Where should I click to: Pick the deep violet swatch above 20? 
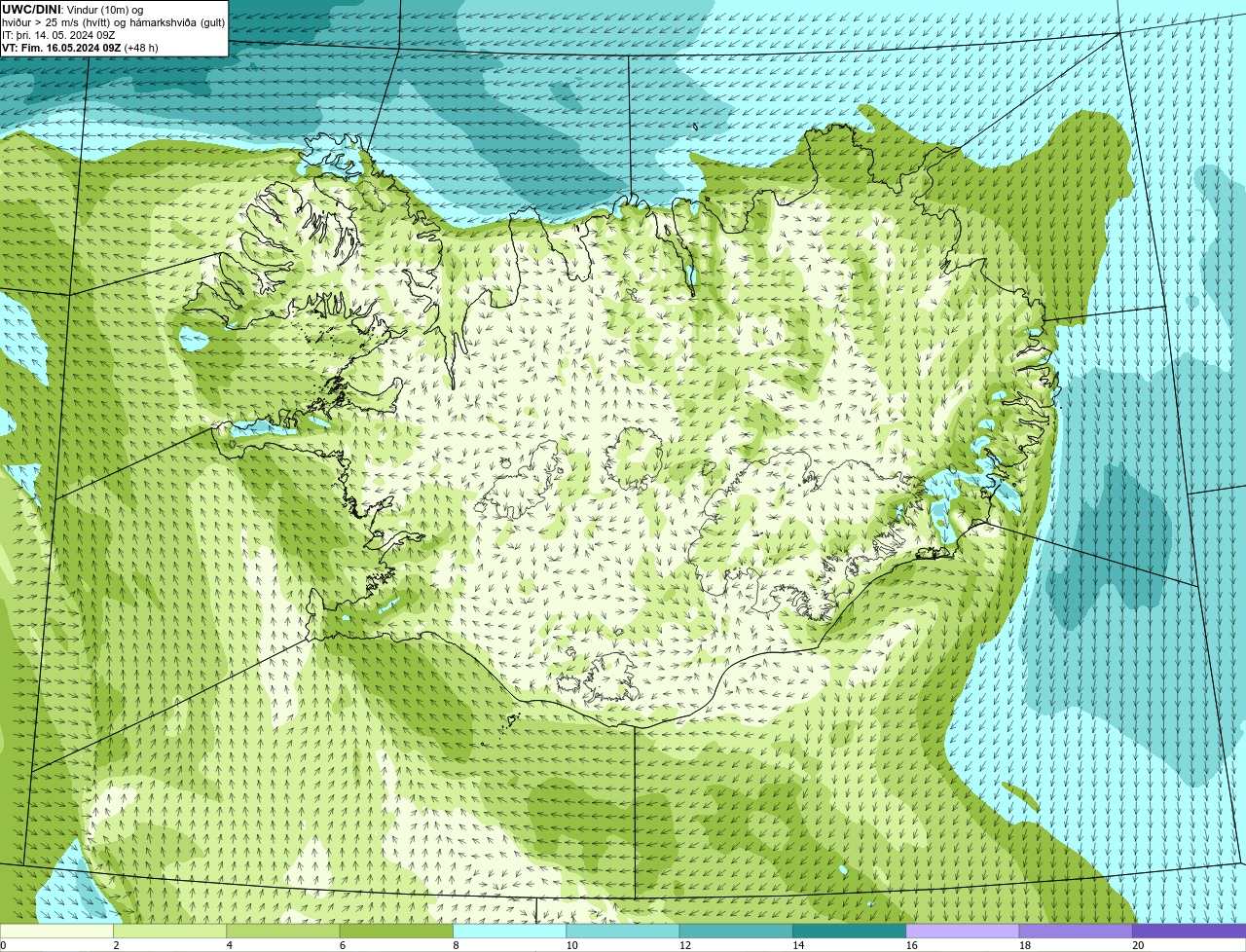(x=1189, y=931)
